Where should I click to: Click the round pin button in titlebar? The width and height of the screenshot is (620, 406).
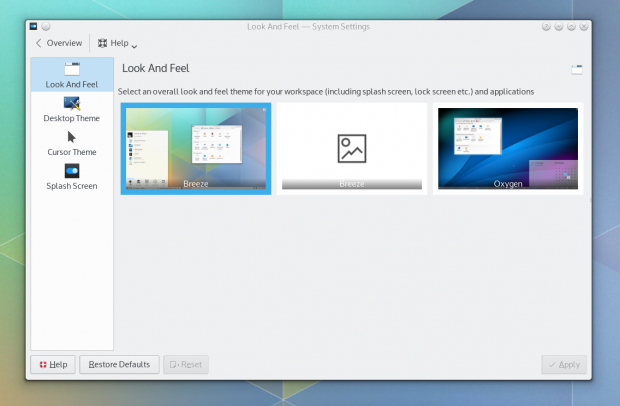(x=46, y=26)
